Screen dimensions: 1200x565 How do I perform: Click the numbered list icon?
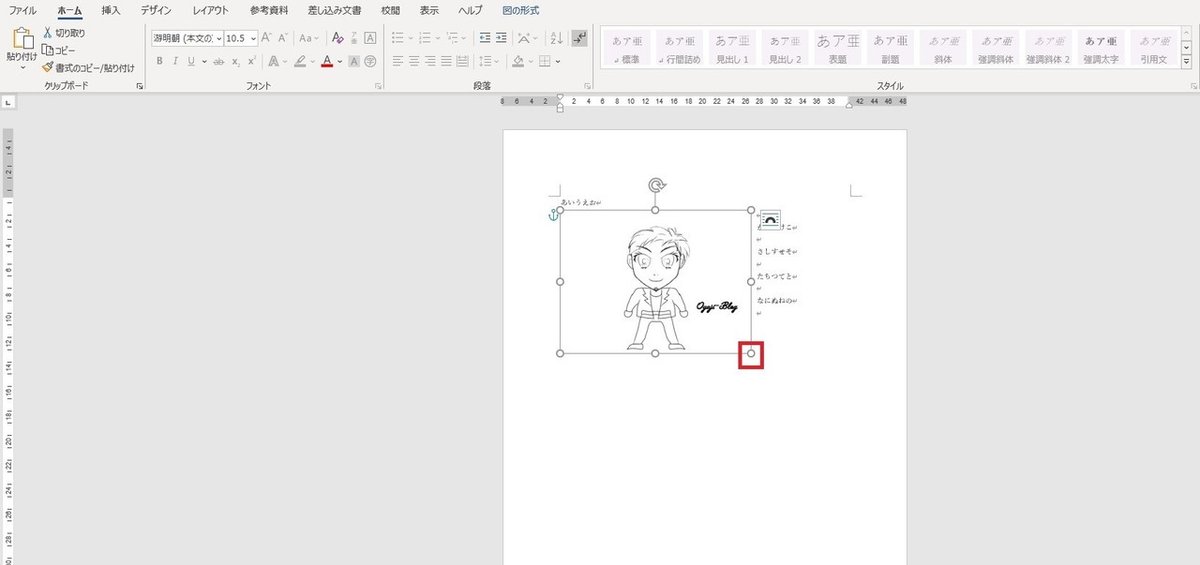click(425, 38)
